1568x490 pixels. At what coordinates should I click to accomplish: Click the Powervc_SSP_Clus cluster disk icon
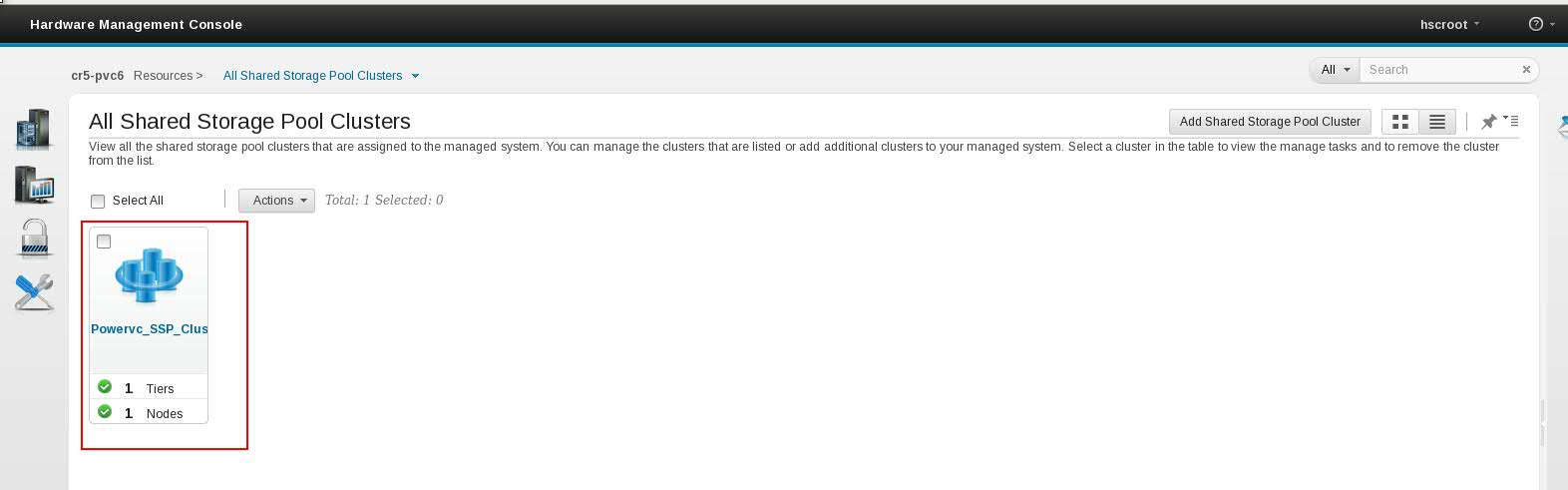coord(149,275)
